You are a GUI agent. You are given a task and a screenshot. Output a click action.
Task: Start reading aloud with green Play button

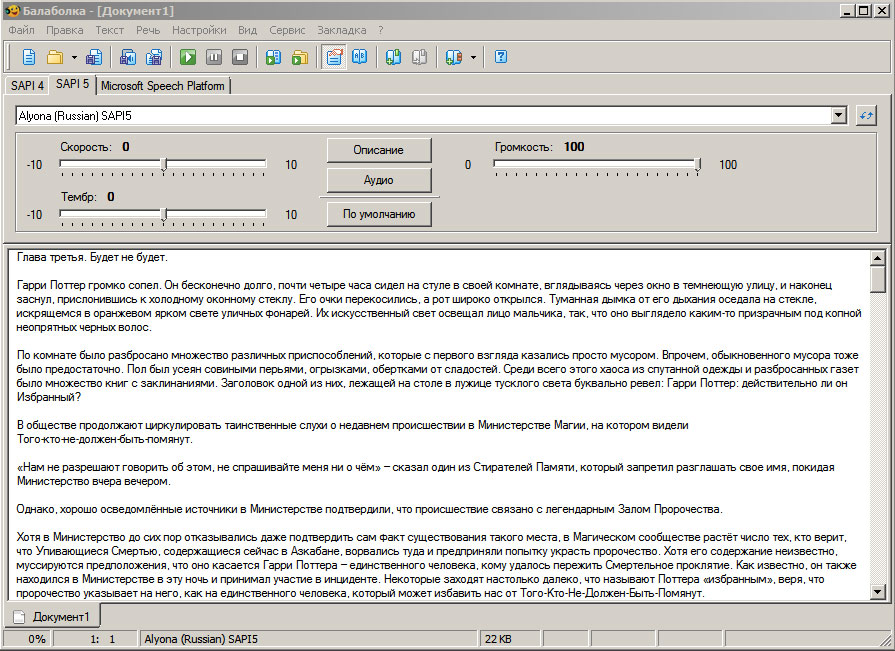click(188, 57)
